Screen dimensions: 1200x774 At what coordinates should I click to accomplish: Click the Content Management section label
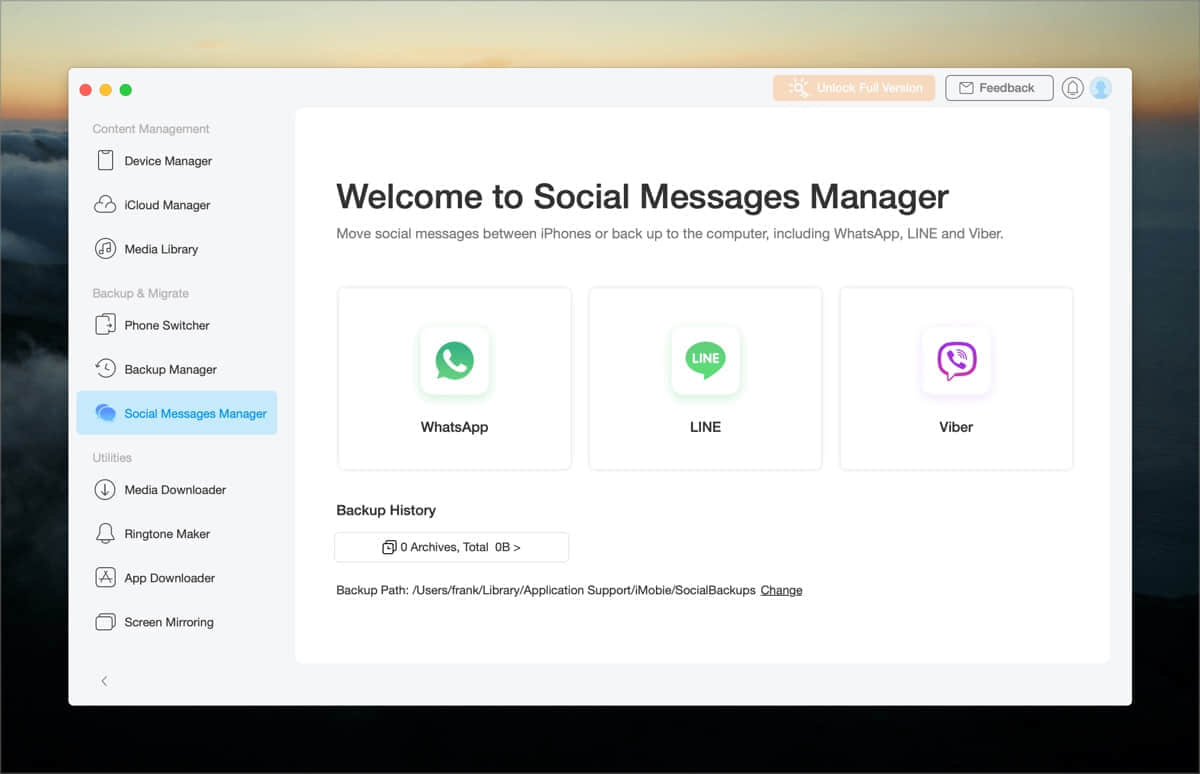(151, 129)
